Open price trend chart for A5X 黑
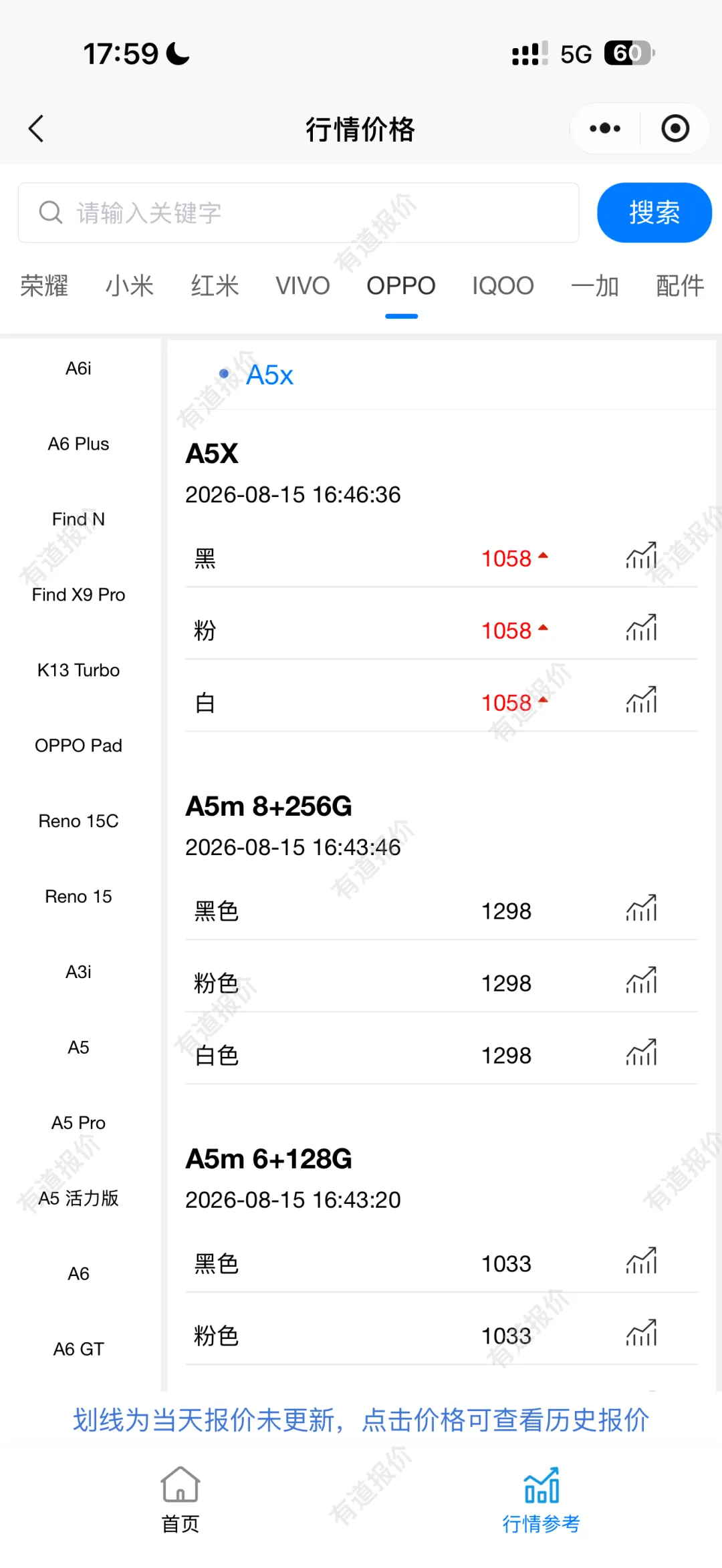 pyautogui.click(x=642, y=556)
